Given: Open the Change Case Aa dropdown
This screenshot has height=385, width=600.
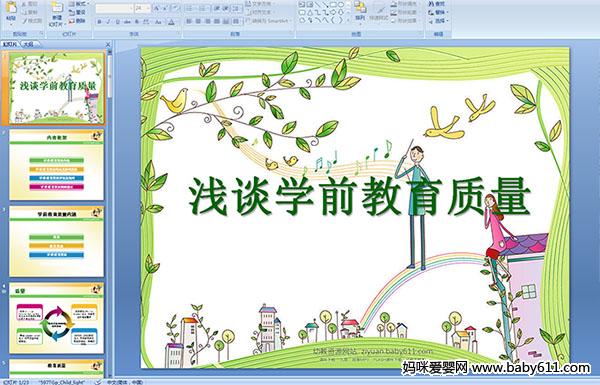Looking at the screenshot, I should [x=158, y=22].
